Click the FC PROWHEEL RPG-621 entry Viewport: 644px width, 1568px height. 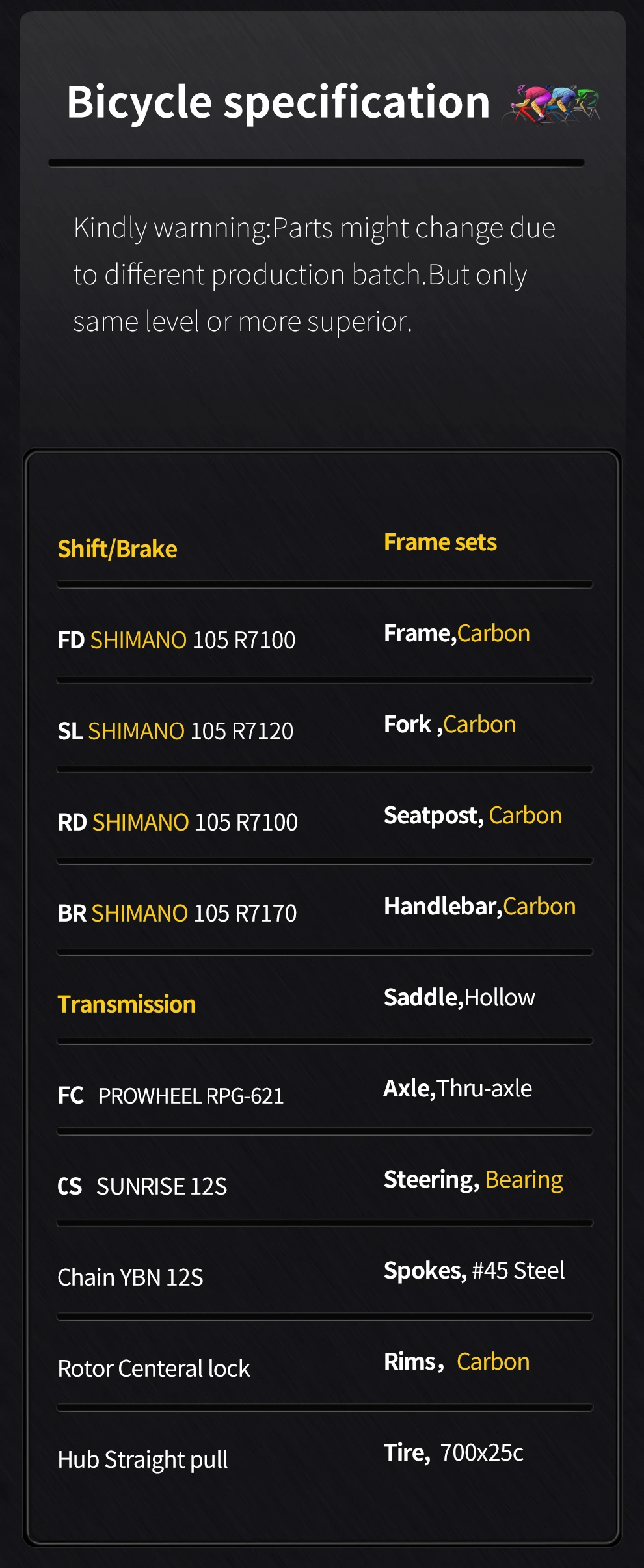click(x=171, y=1096)
